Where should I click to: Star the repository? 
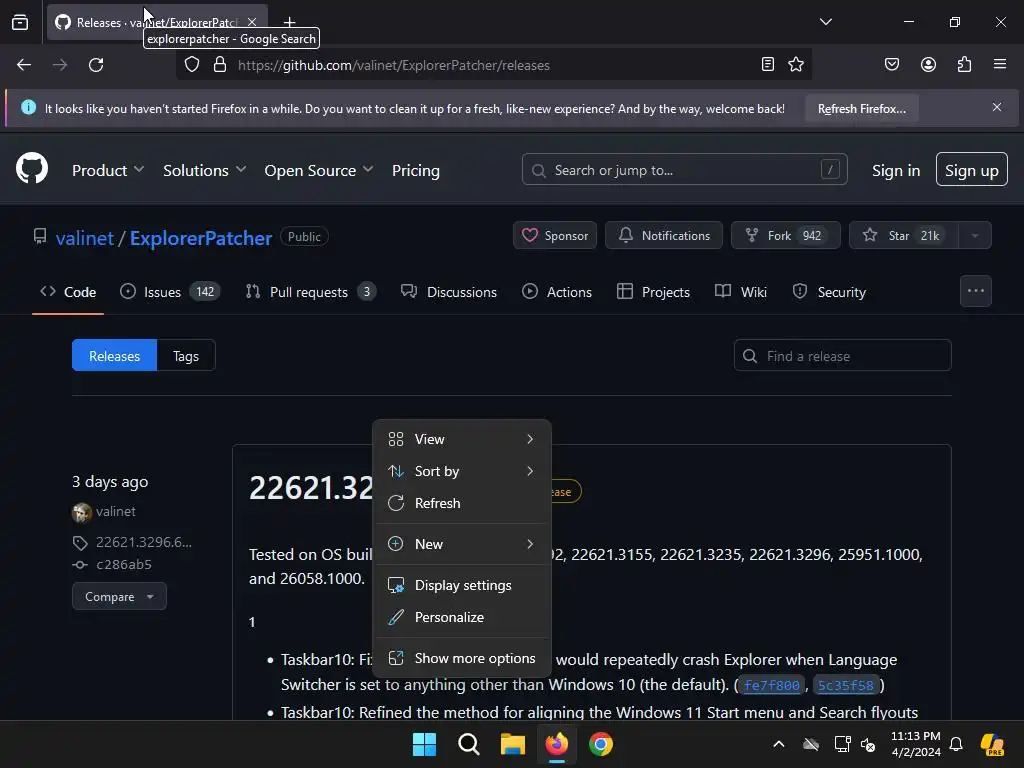(x=904, y=236)
